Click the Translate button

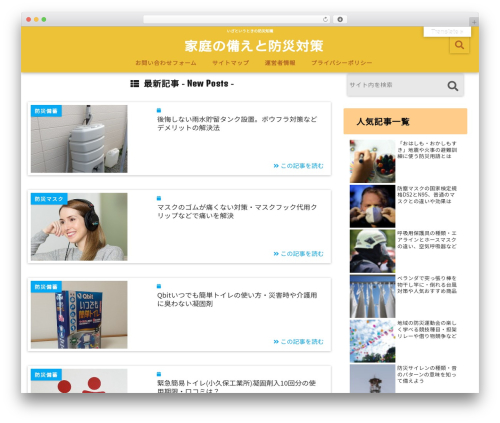click(447, 32)
